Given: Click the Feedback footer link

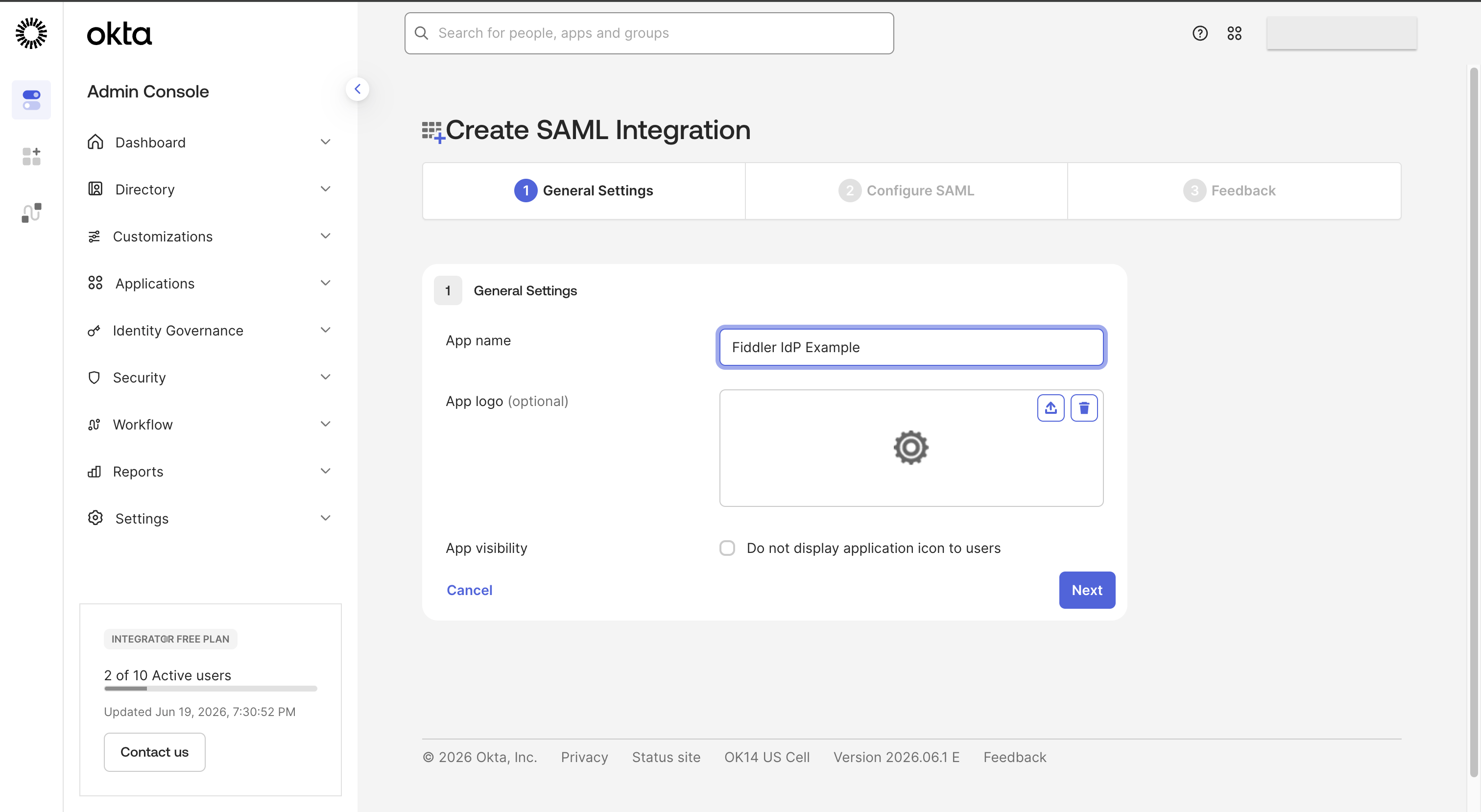Looking at the screenshot, I should coord(1015,757).
